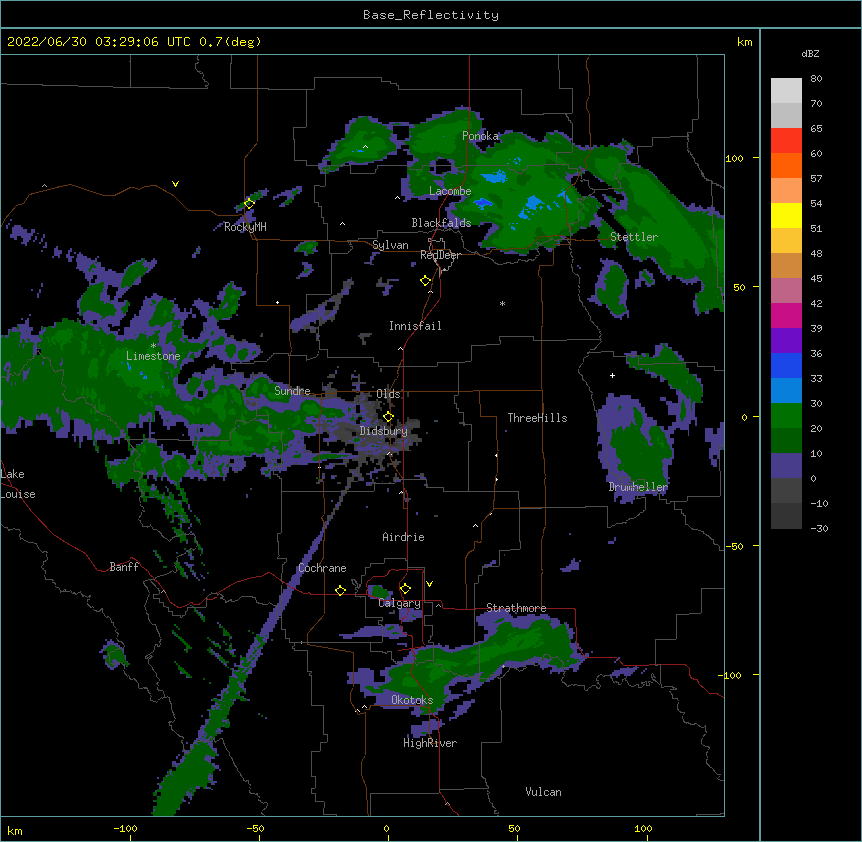Click the Okotoks town label
Image resolution: width=862 pixels, height=842 pixels.
pos(412,700)
